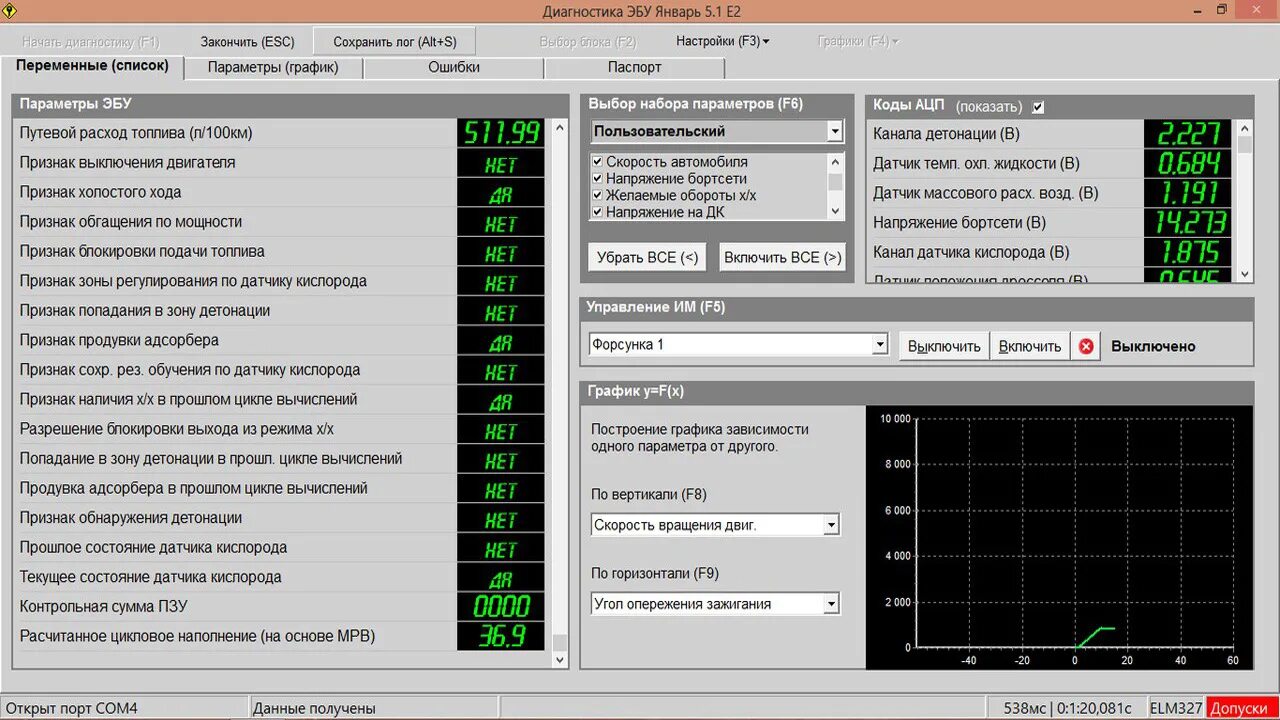The width and height of the screenshot is (1280, 720).
Task: Select Продувка адсорбера в прошлом цикле row
Action: pyautogui.click(x=282, y=488)
